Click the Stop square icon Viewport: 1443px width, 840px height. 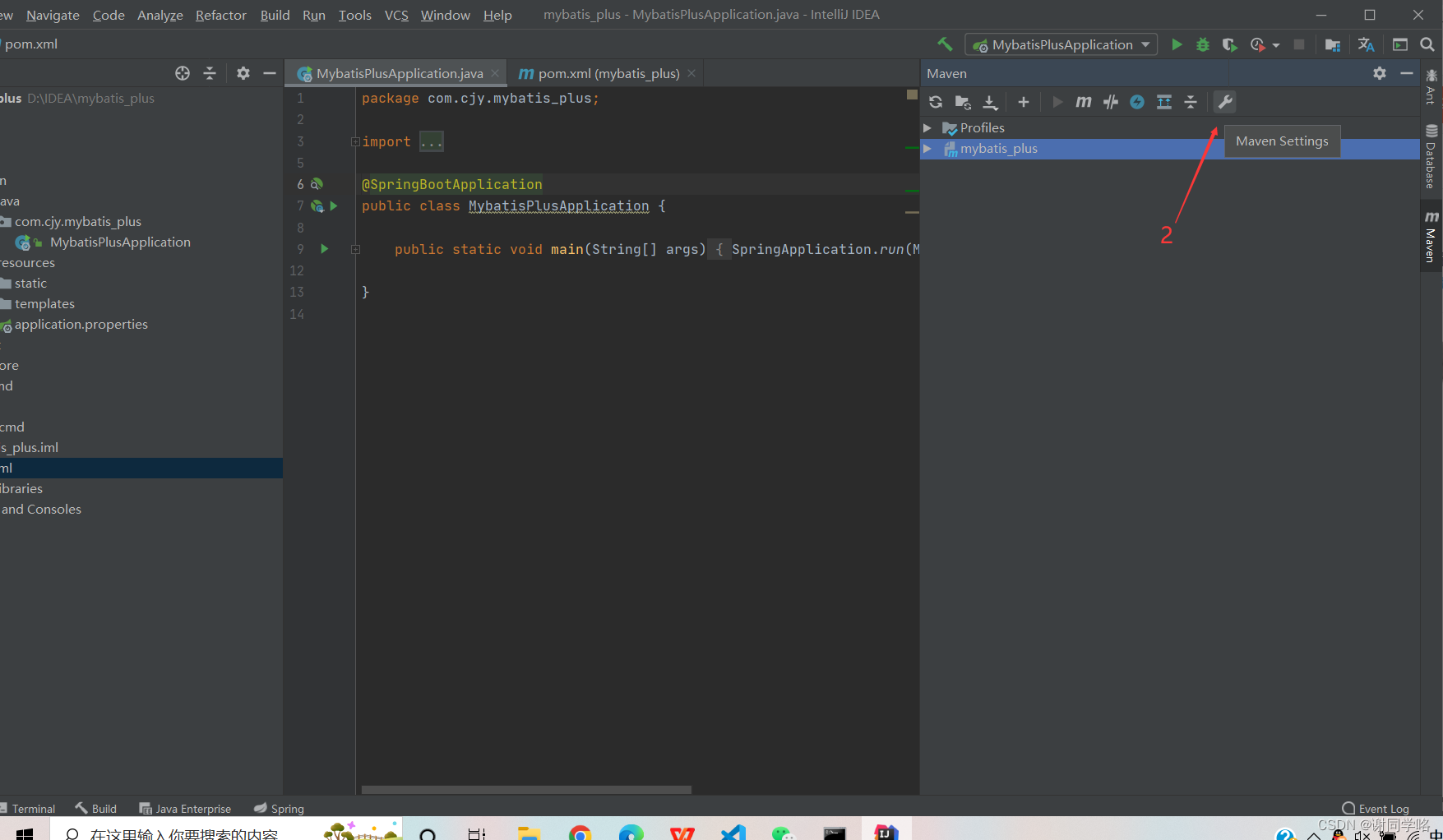click(1299, 44)
